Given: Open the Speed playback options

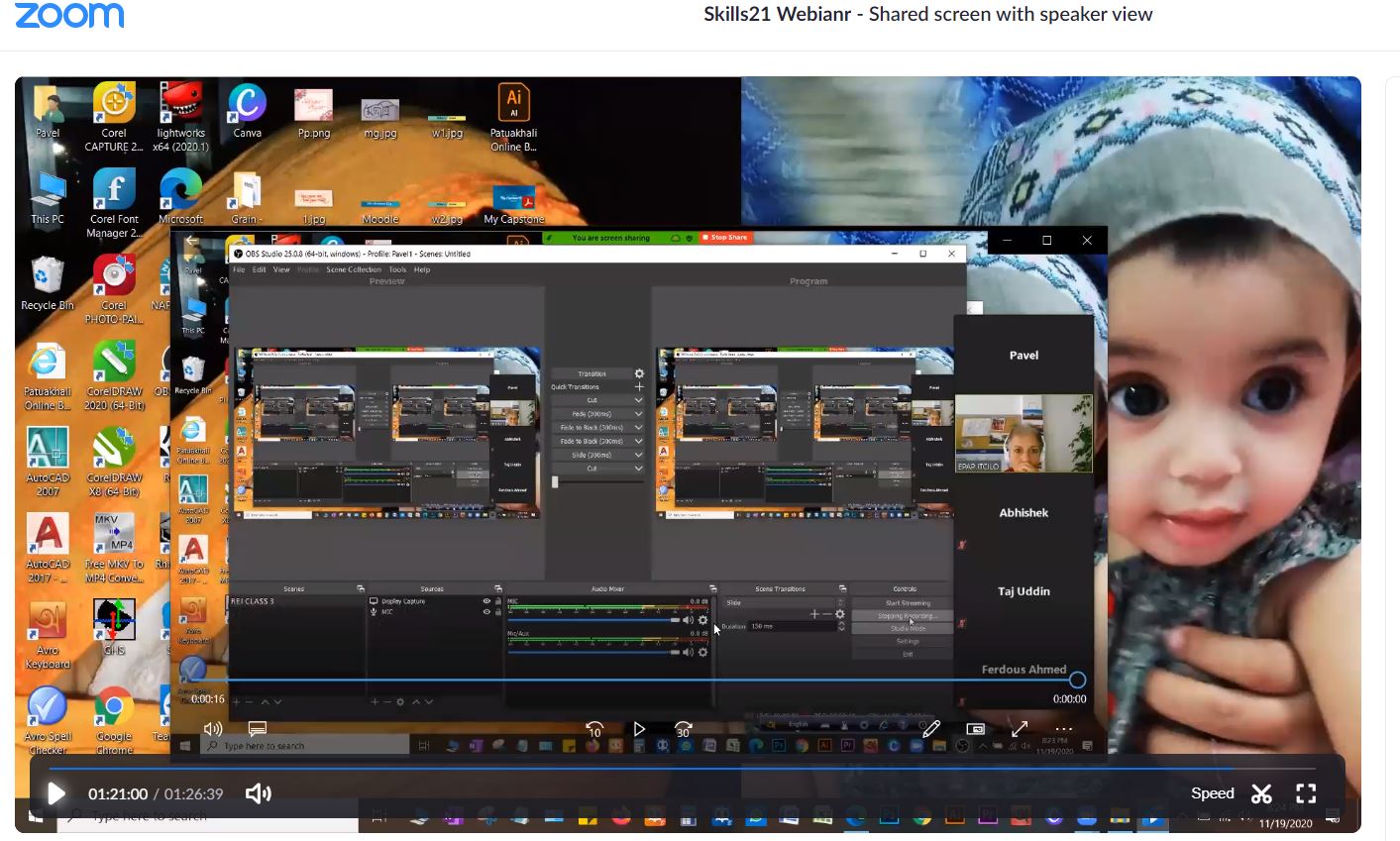Looking at the screenshot, I should pyautogui.click(x=1213, y=793).
